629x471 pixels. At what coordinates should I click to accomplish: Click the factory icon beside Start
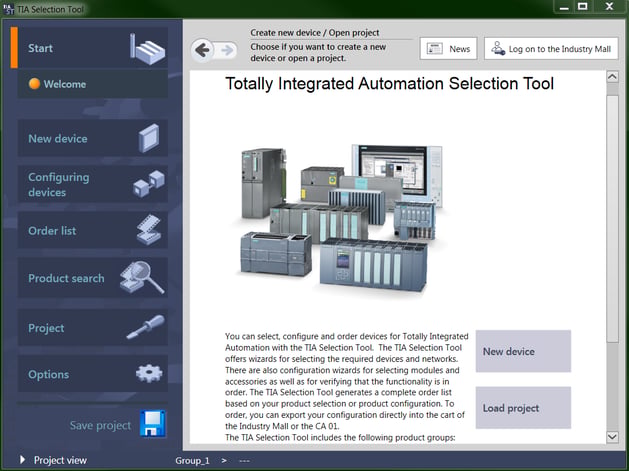147,49
